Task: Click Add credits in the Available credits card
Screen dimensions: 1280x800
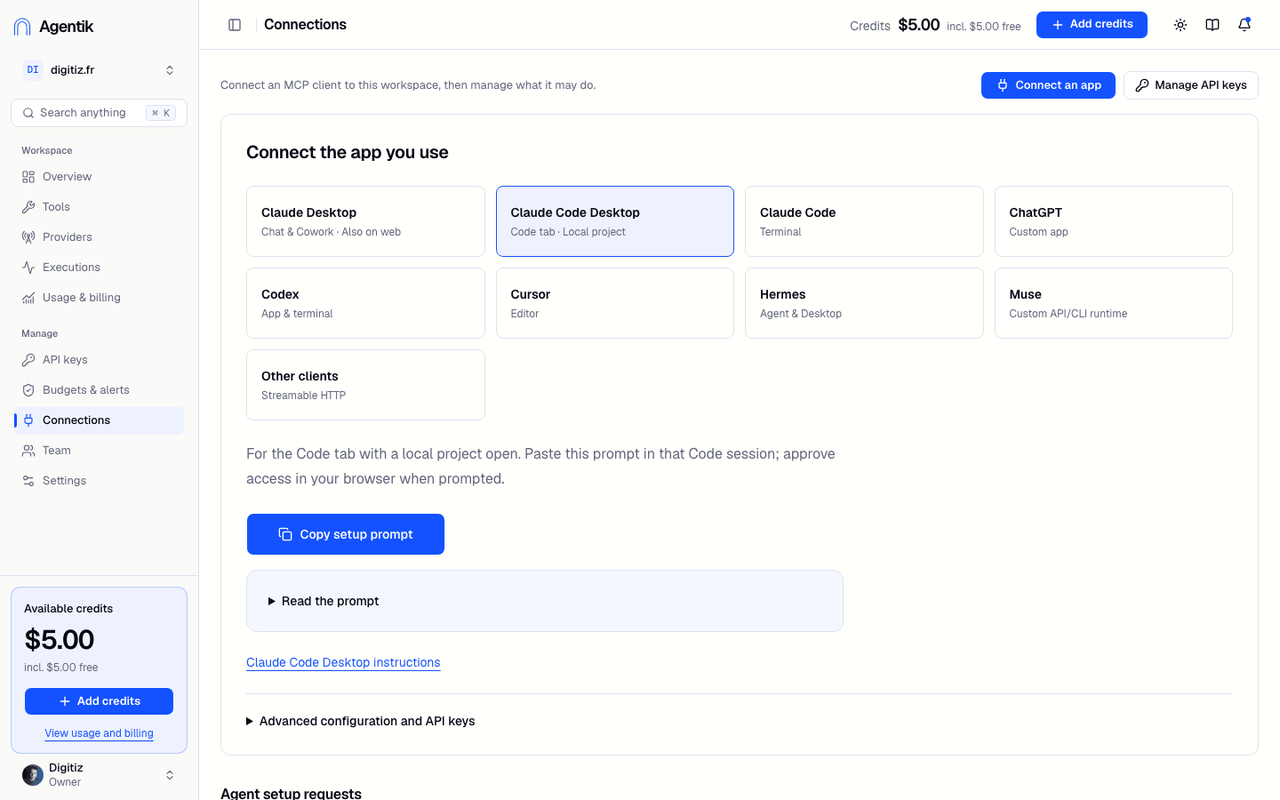Action: [x=99, y=701]
